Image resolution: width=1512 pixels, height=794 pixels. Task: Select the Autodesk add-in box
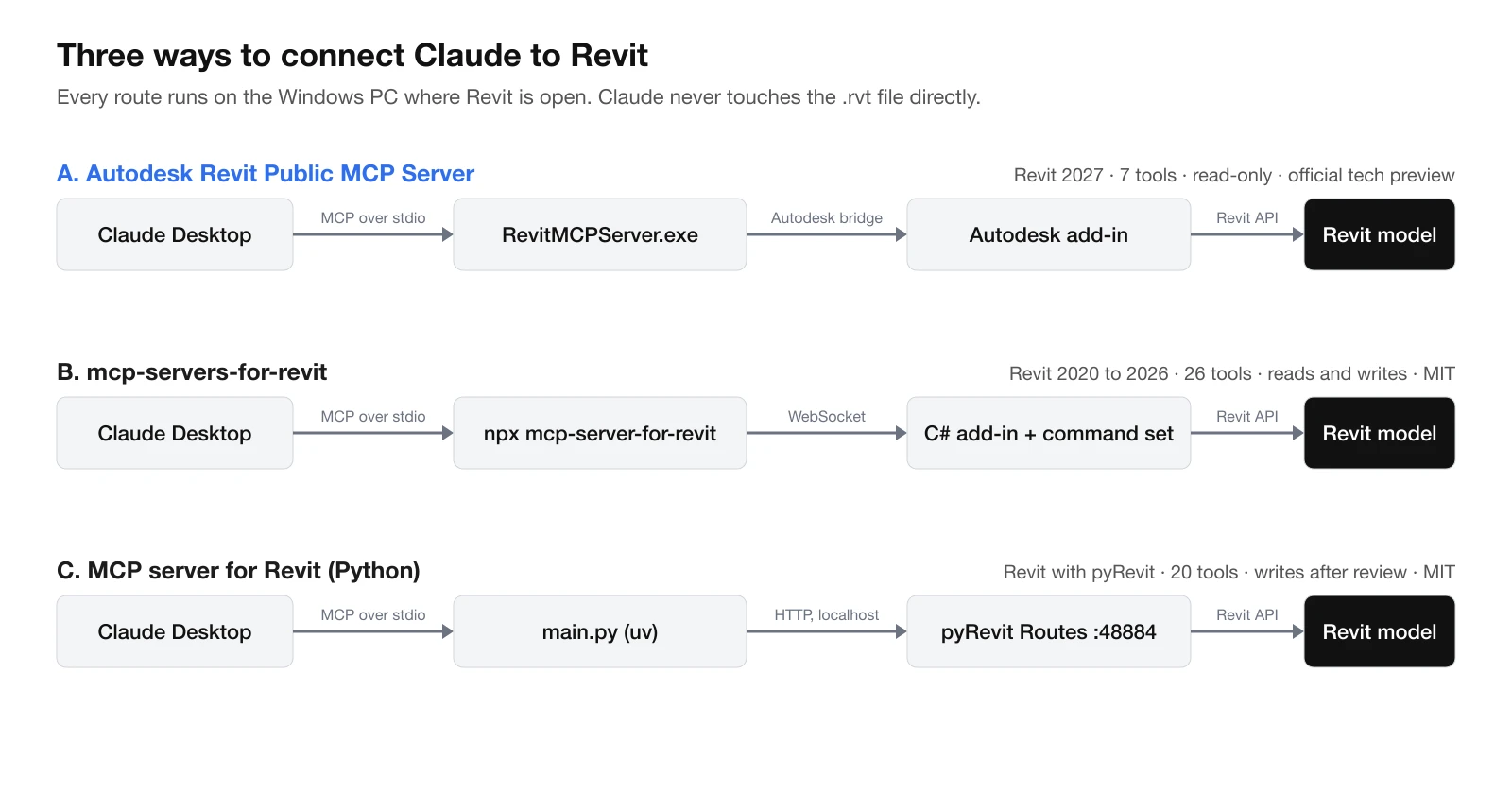coord(1049,234)
